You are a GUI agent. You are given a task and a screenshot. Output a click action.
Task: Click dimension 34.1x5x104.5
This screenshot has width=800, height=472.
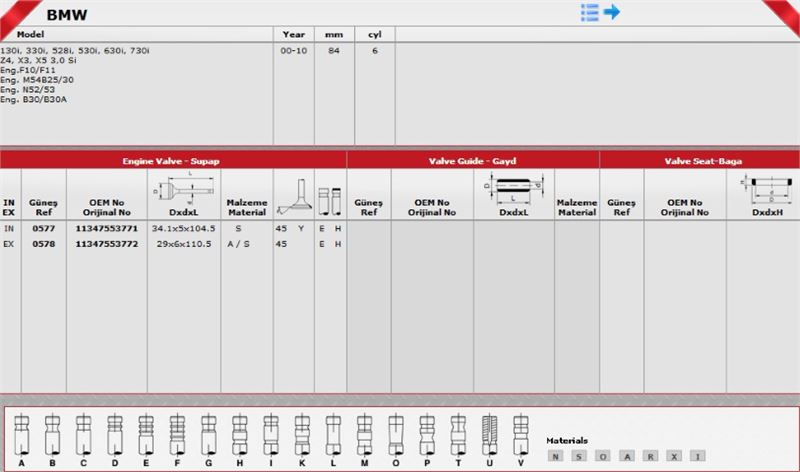pos(184,228)
